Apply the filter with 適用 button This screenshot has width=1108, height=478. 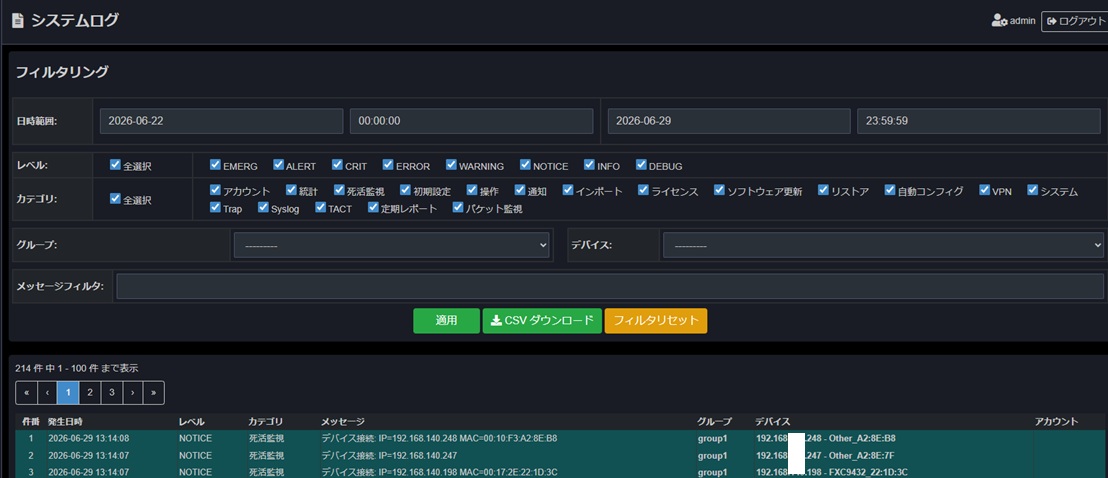[447, 320]
